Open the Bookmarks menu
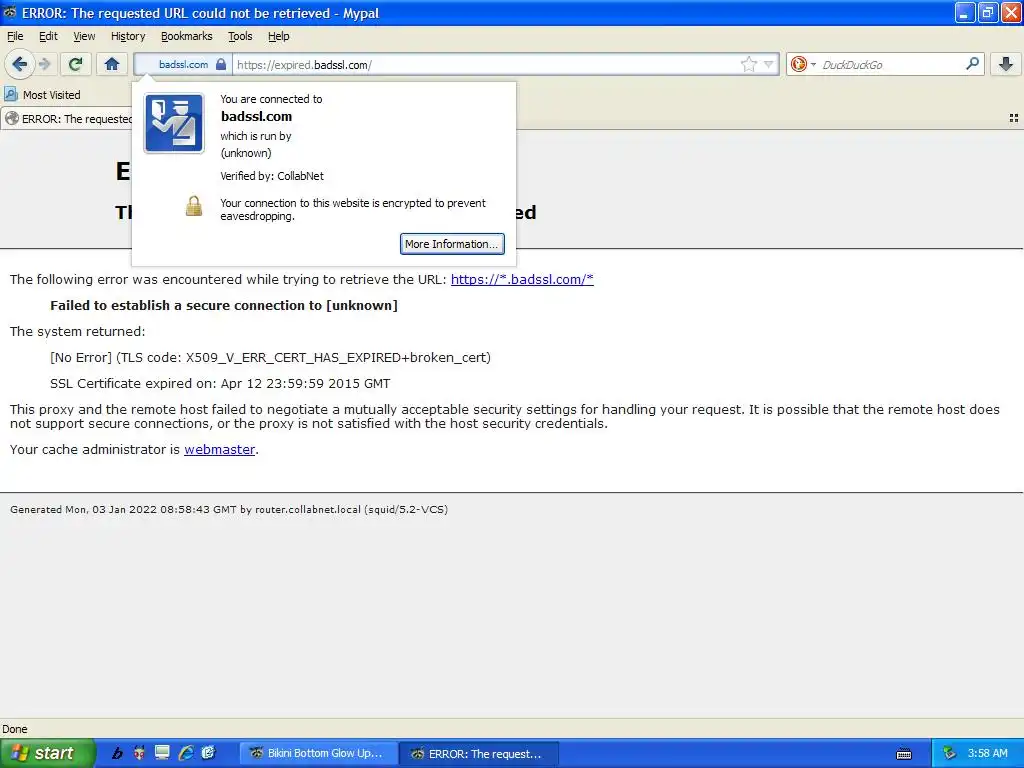This screenshot has height=768, width=1024. click(187, 36)
